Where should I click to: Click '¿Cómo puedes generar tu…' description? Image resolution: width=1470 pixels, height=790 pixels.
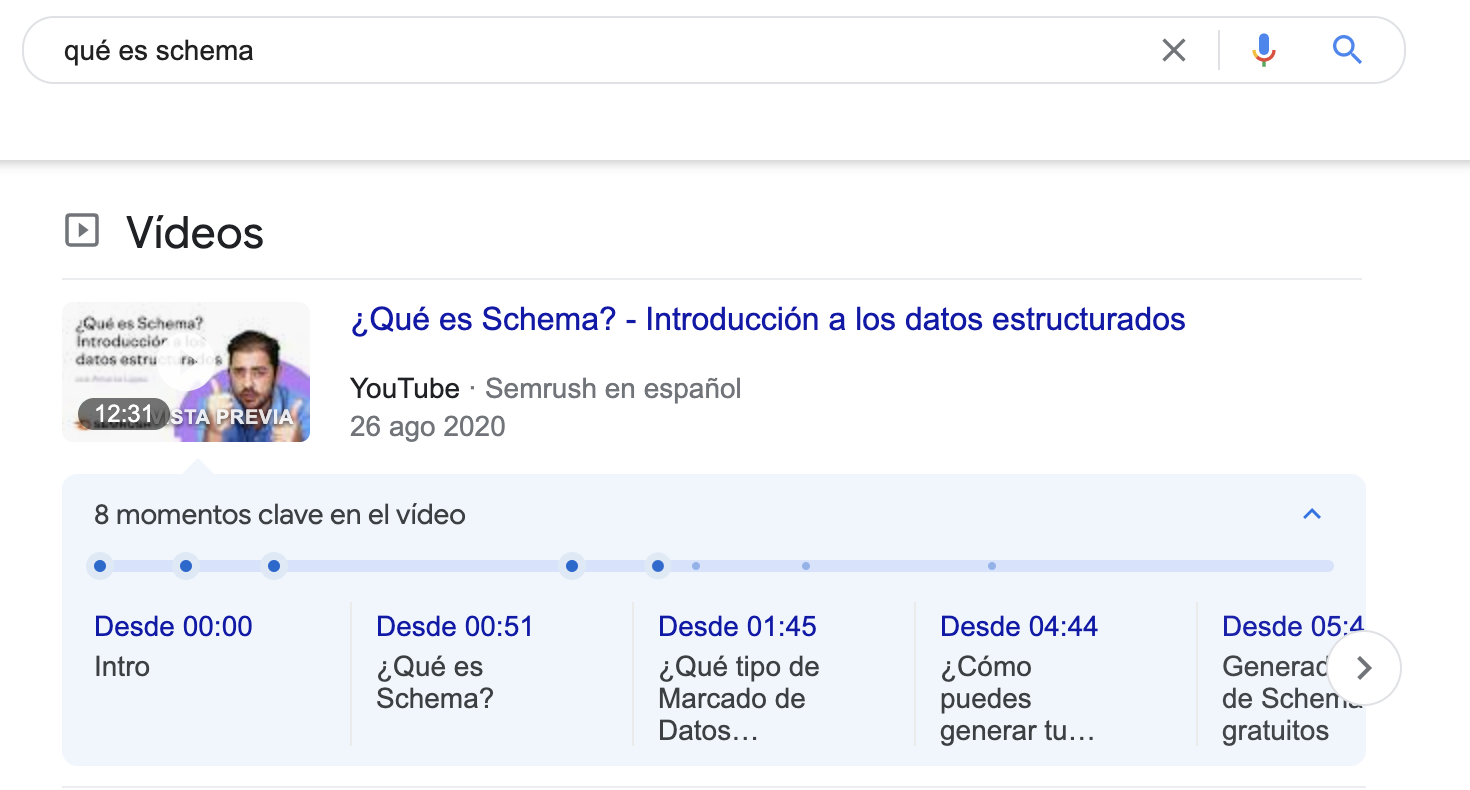click(x=1017, y=699)
